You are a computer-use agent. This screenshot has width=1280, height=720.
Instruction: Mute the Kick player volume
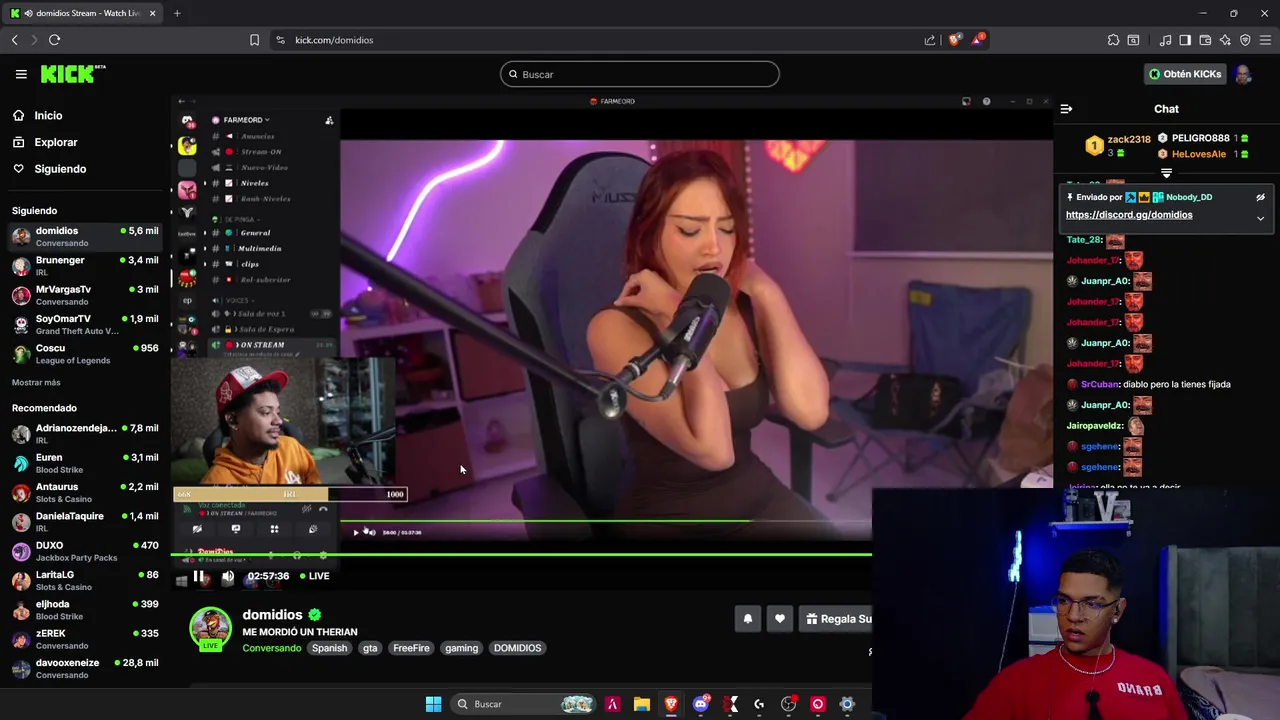(x=228, y=576)
